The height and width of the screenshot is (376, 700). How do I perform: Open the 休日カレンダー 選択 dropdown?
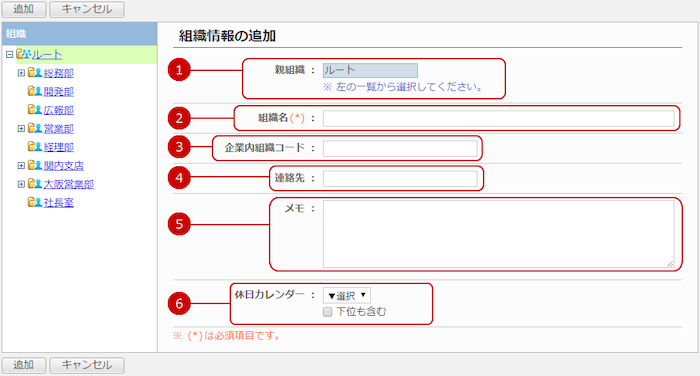[x=347, y=295]
